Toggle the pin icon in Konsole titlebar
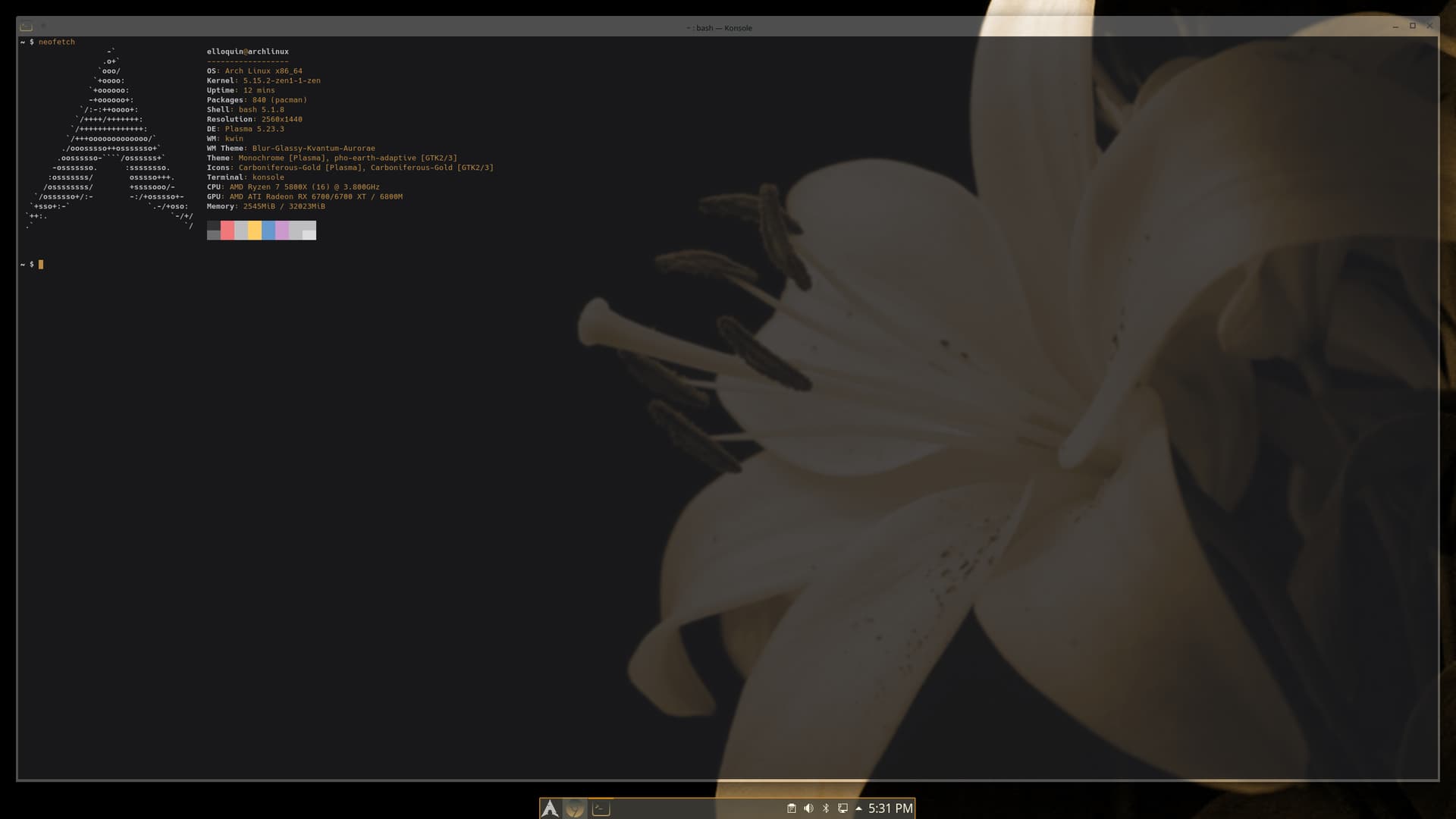Image resolution: width=1456 pixels, height=819 pixels. coord(43,27)
